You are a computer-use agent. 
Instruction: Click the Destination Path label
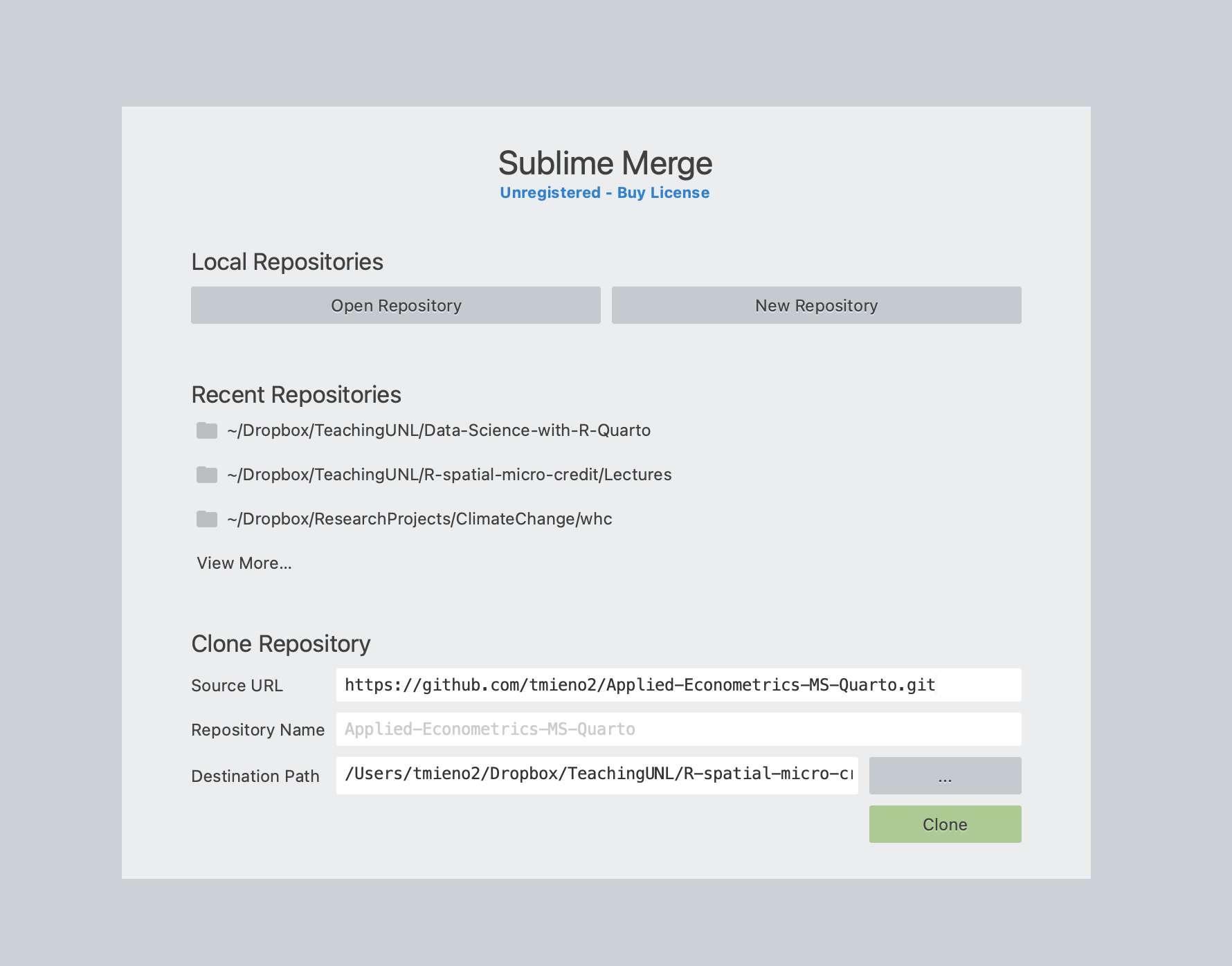tap(255, 776)
